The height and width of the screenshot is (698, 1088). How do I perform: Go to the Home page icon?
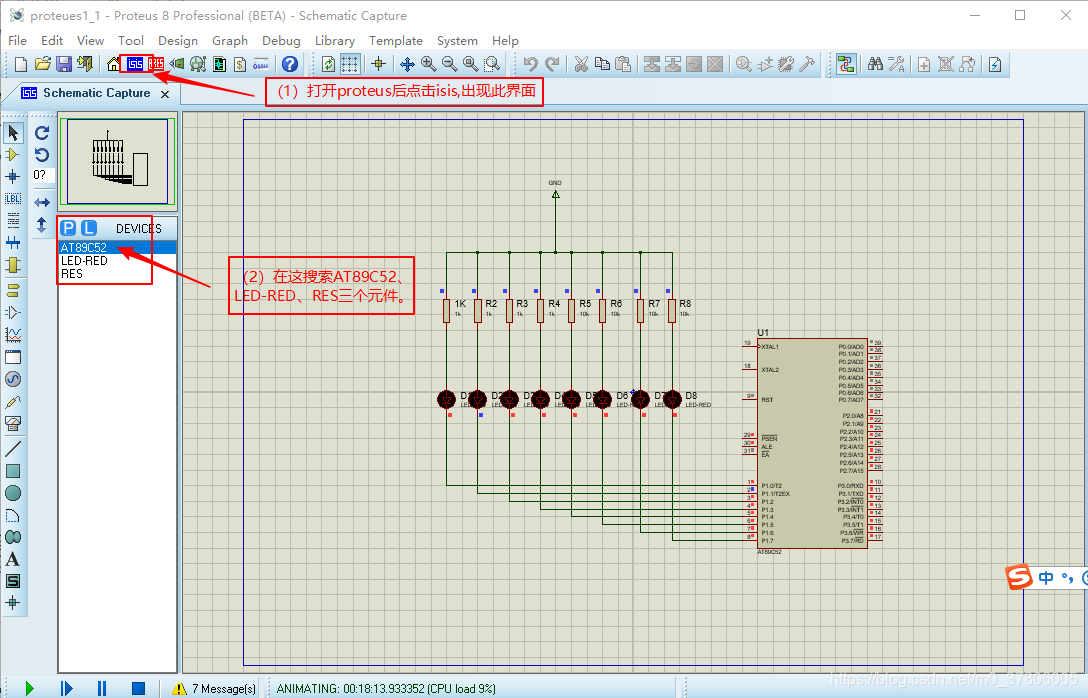click(114, 65)
